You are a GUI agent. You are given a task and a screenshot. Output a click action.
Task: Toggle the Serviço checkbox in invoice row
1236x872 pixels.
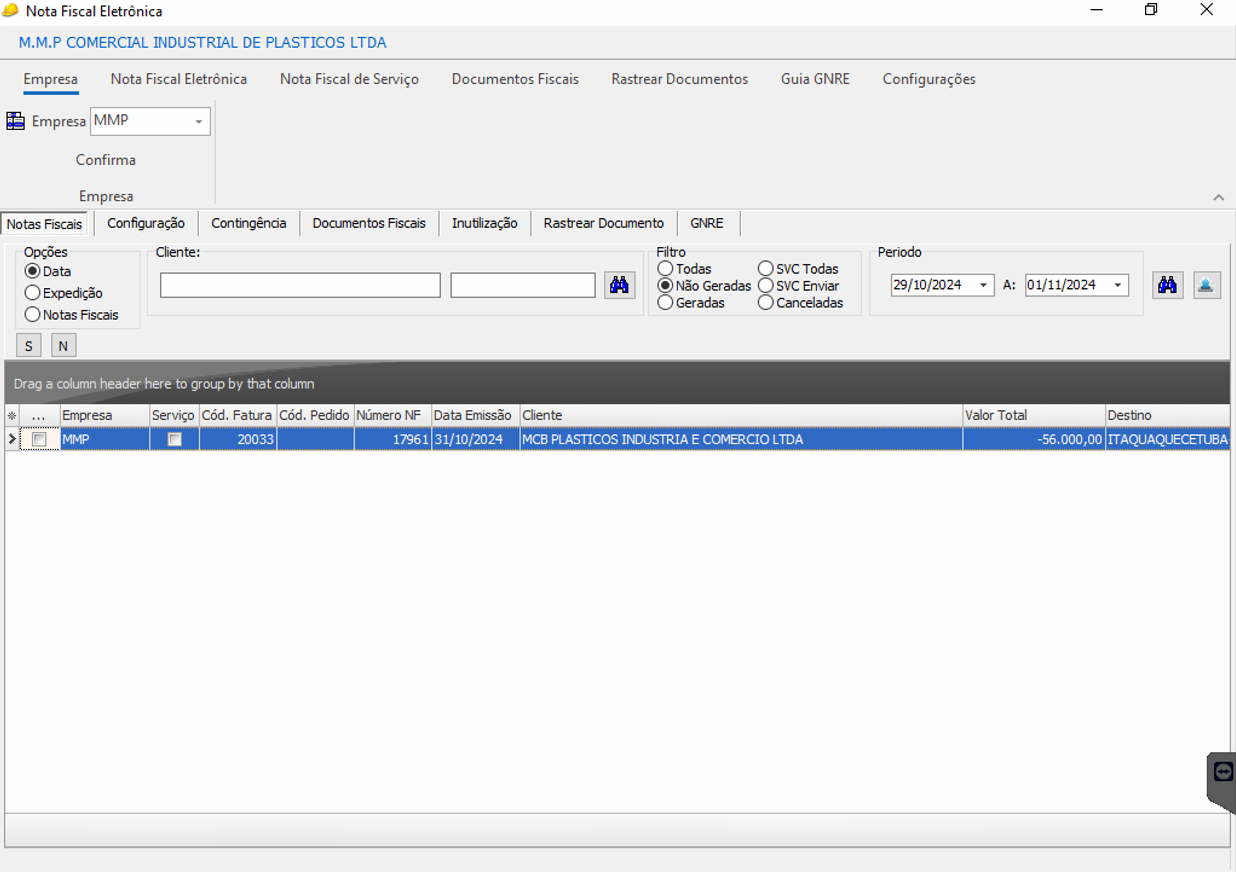click(x=174, y=439)
